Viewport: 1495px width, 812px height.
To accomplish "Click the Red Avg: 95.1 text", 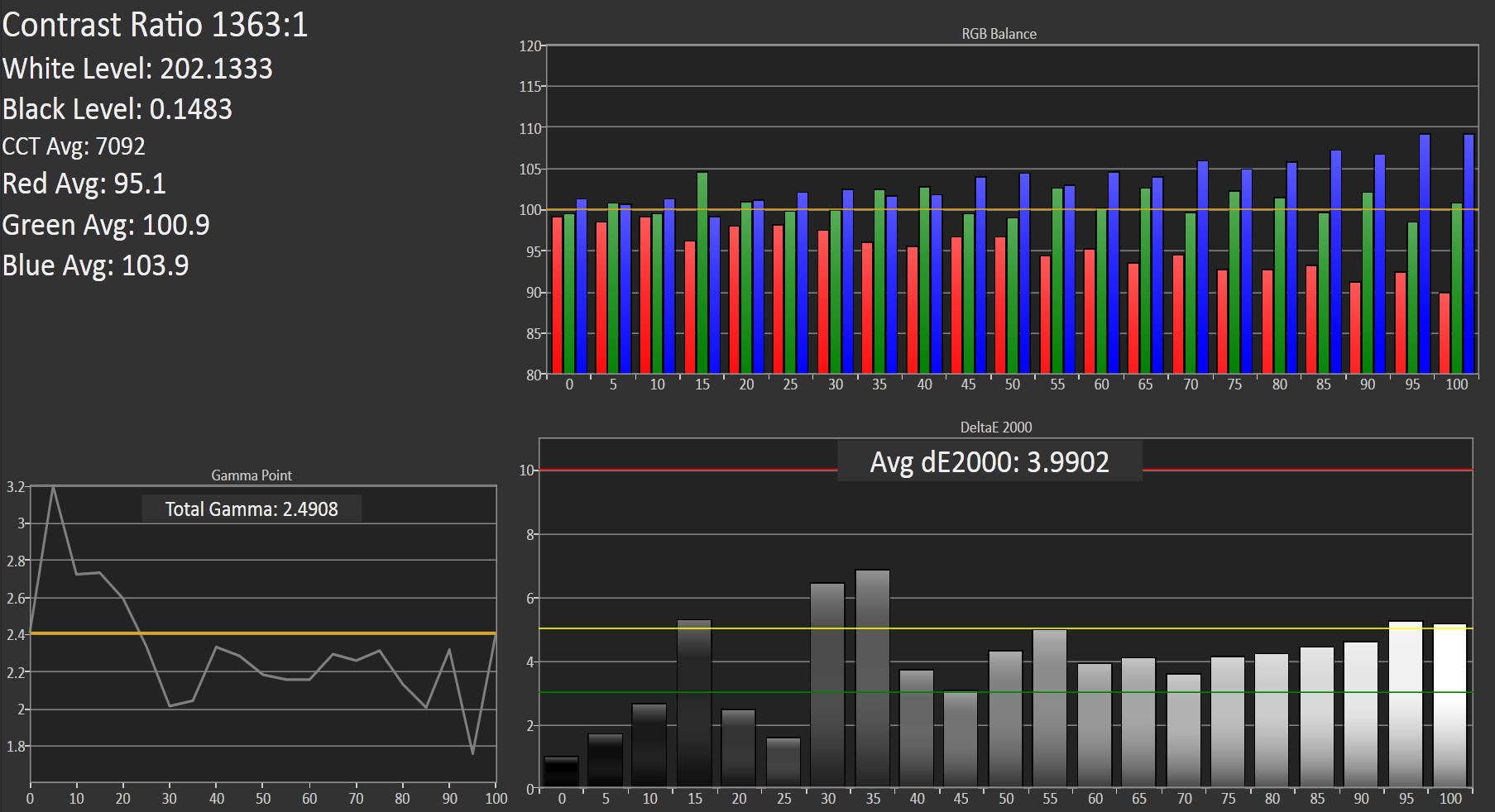I will pos(84,184).
